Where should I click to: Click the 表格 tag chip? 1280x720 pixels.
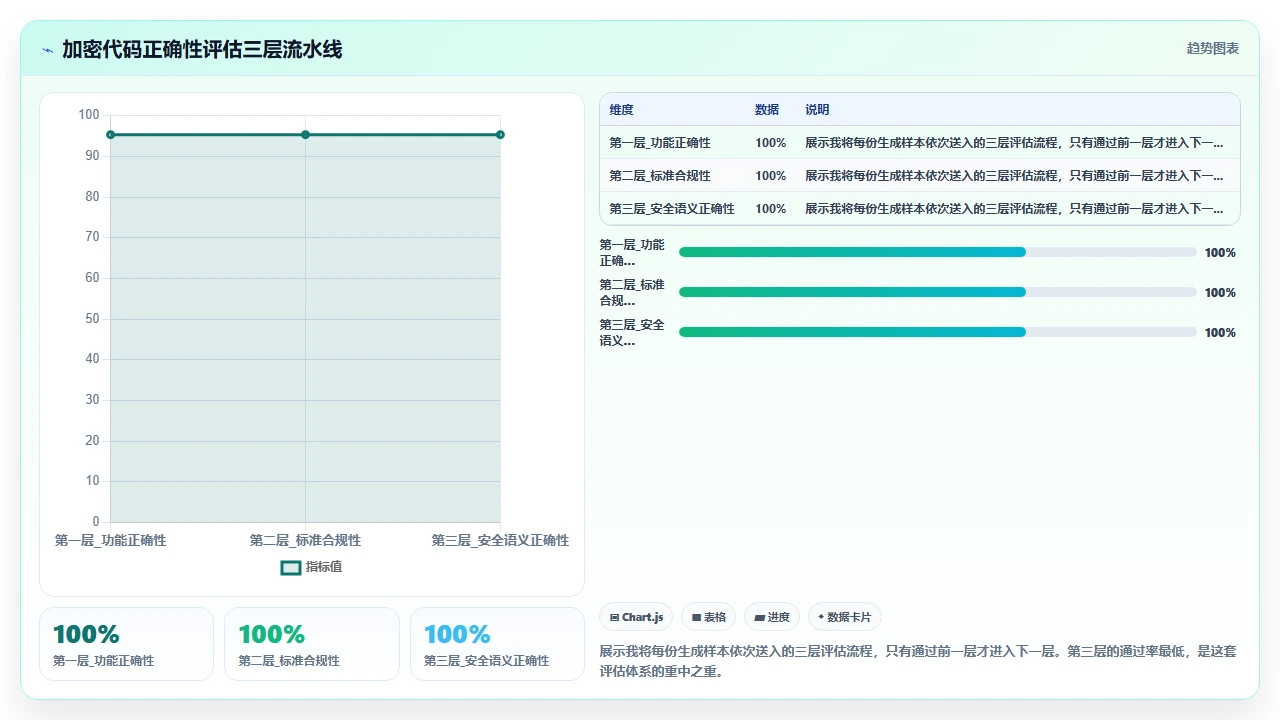point(709,617)
